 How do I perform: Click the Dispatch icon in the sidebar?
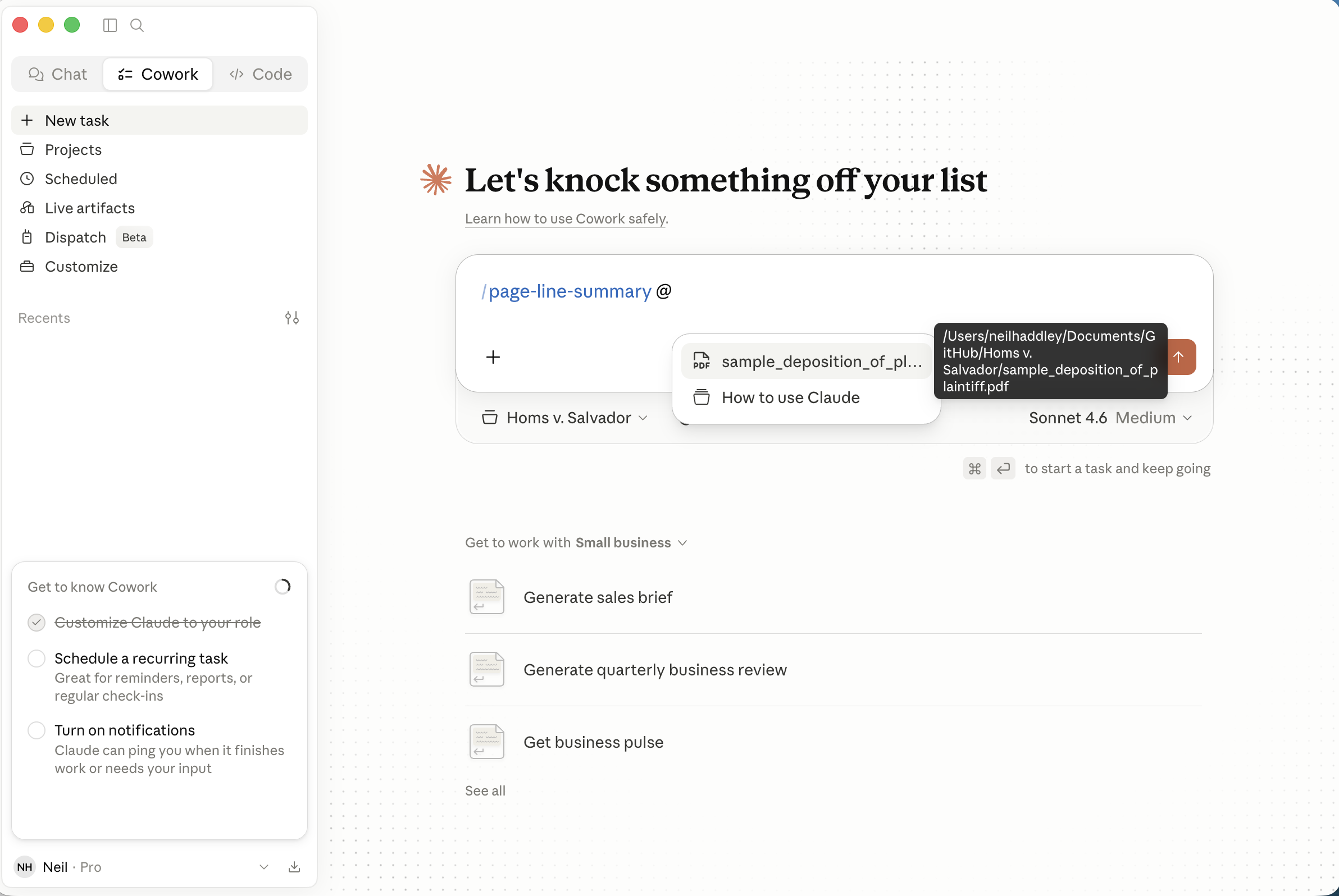point(27,237)
